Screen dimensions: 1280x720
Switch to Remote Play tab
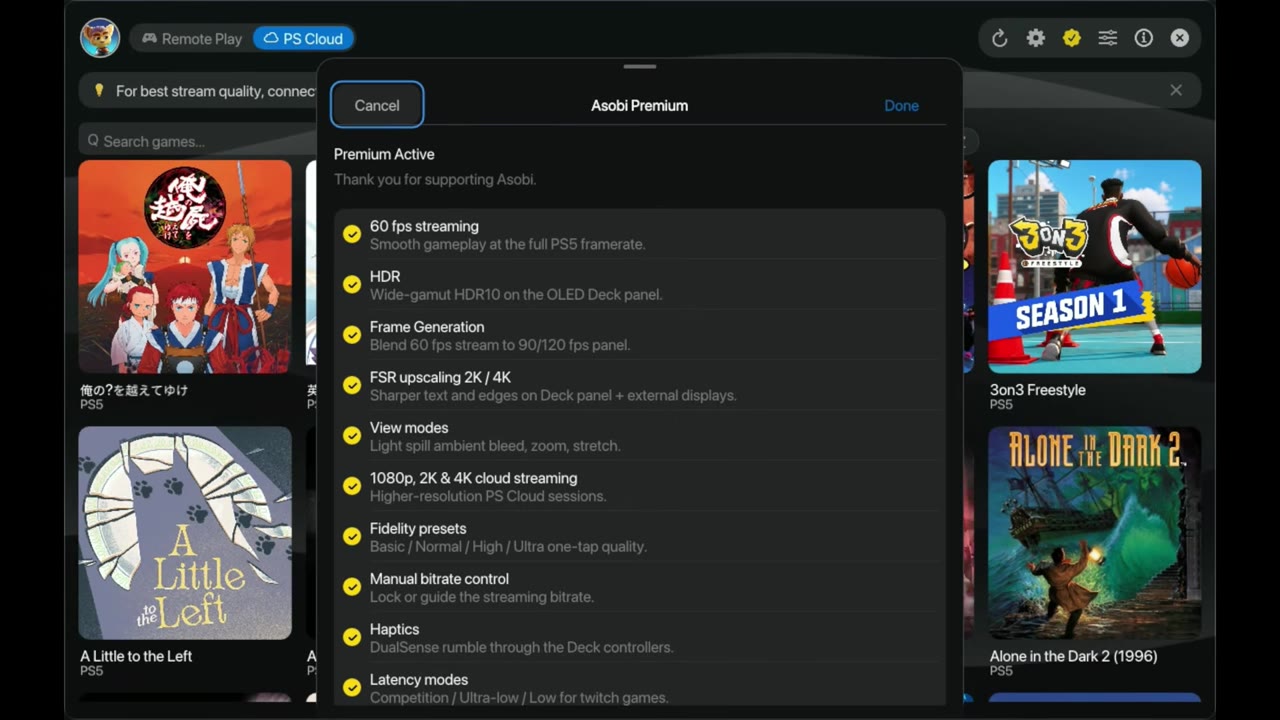point(192,39)
